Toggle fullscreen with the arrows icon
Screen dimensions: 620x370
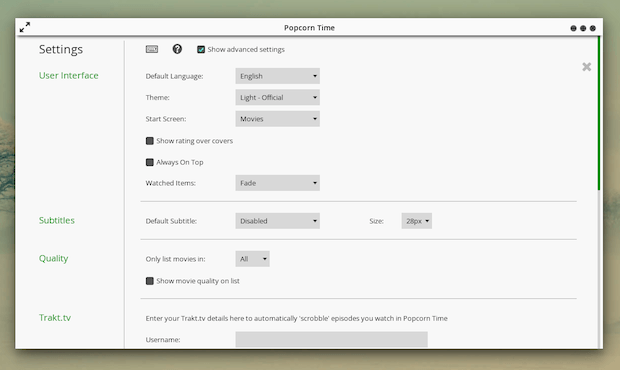[25, 27]
